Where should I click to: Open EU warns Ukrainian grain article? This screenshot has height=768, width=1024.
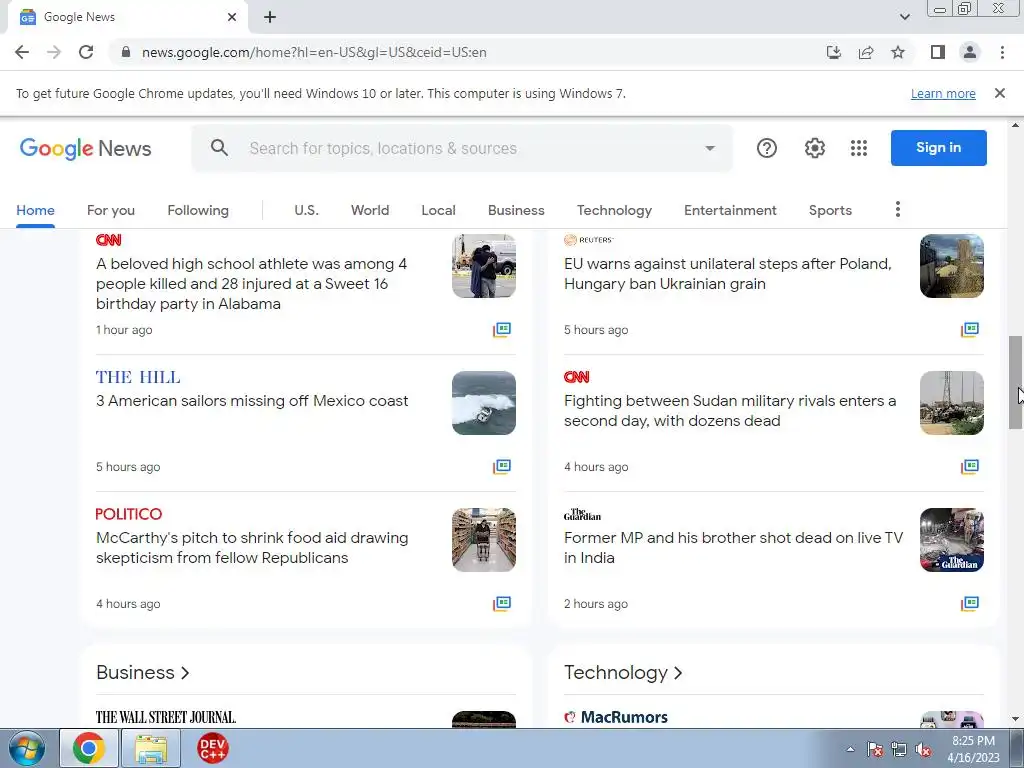tap(728, 274)
